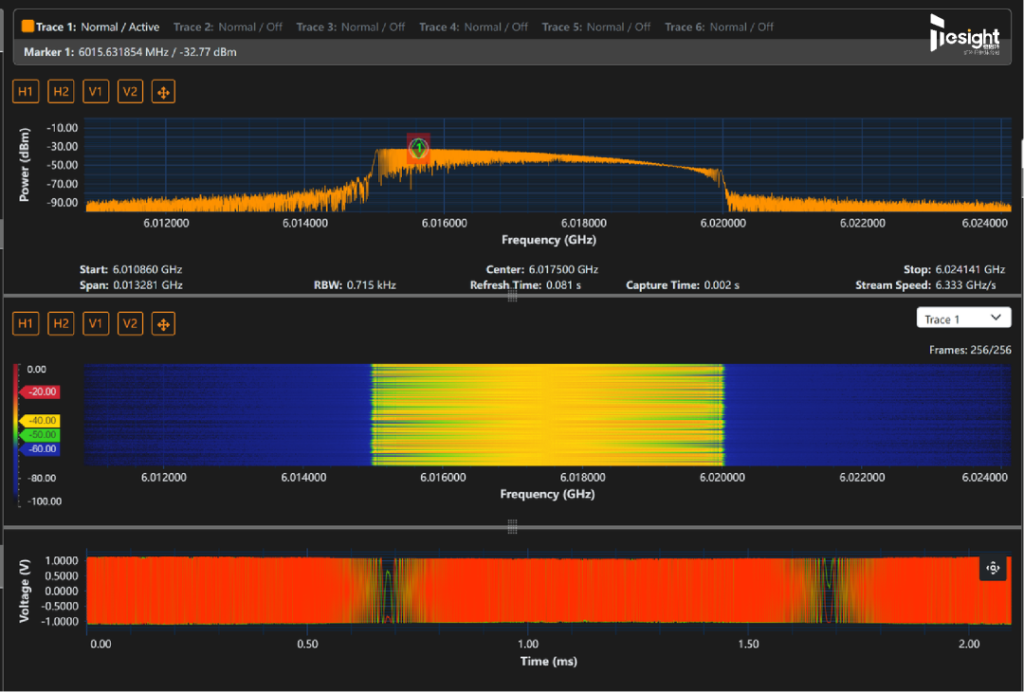Select Trace 6 Normal / Off
The image size is (1024, 692).
[x=719, y=27]
